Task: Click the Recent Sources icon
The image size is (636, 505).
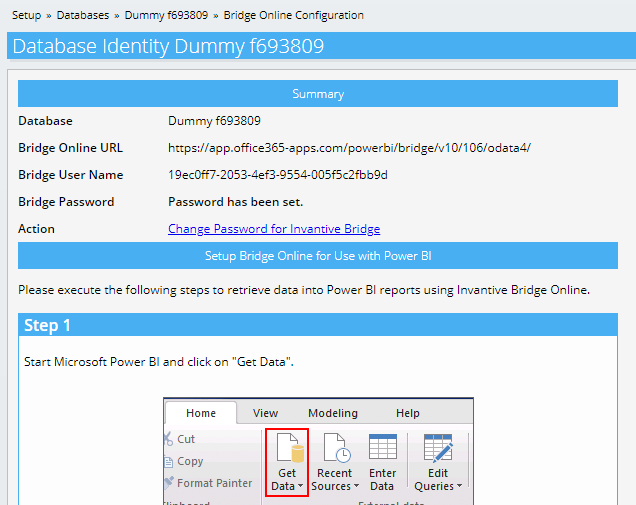Action: coord(337,447)
